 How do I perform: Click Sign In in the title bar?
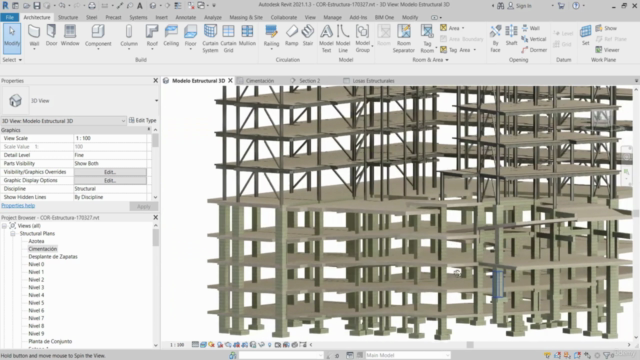520,6
